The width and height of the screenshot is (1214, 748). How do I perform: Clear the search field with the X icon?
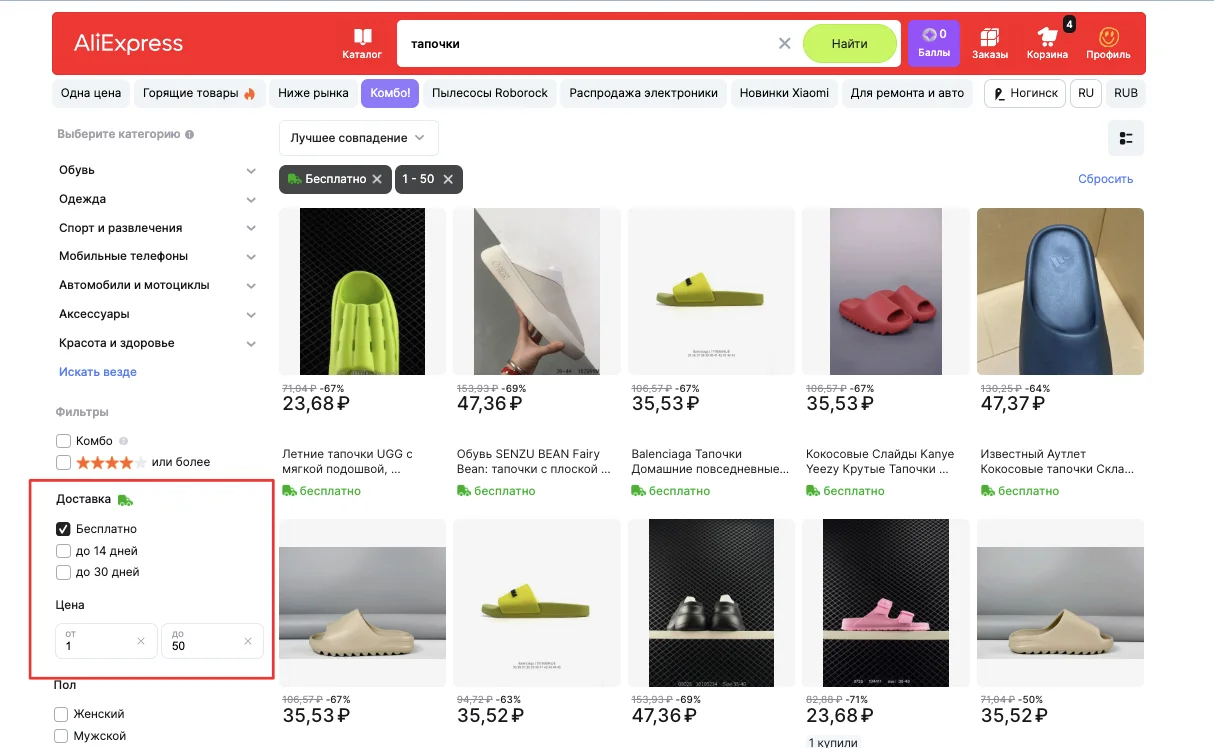click(784, 43)
